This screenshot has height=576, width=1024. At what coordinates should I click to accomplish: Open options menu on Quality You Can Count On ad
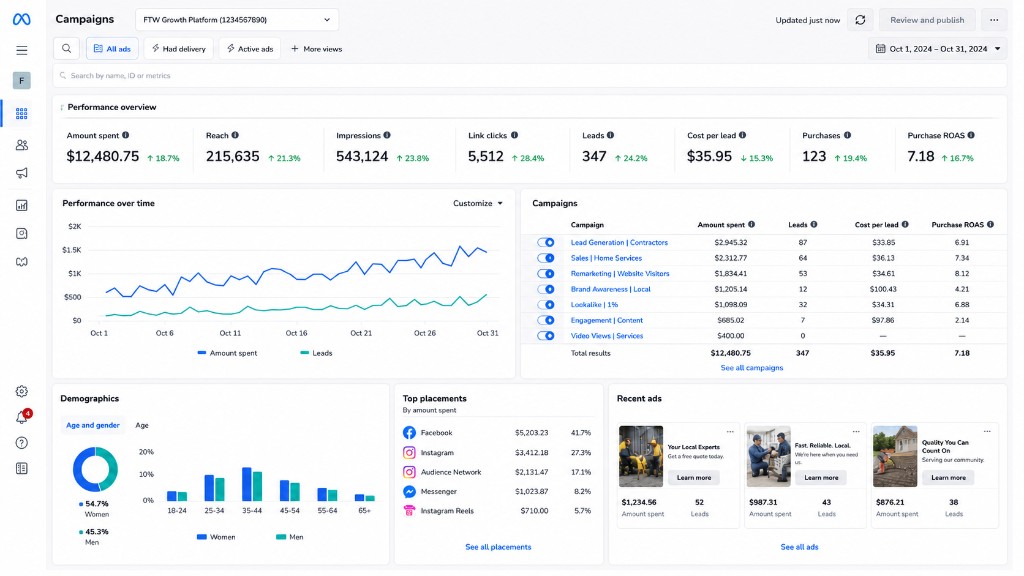point(987,432)
